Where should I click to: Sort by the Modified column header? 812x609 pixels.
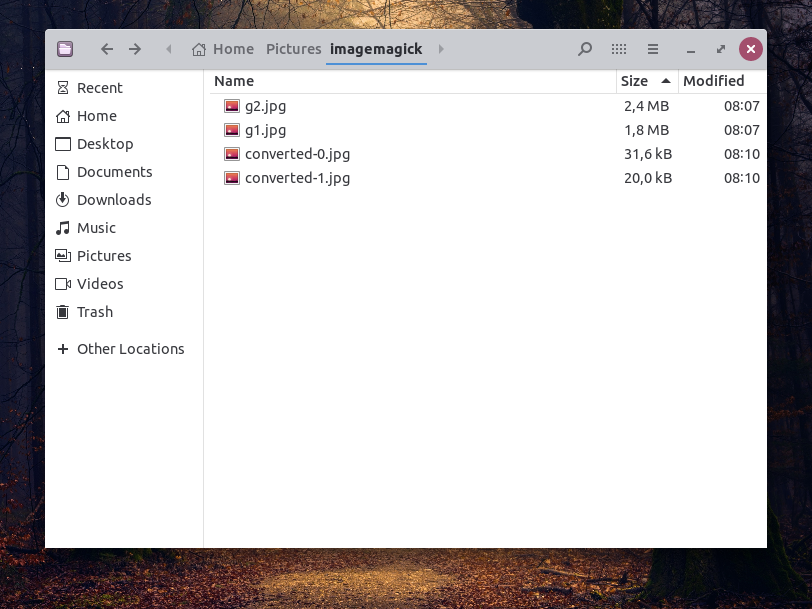tap(722, 81)
